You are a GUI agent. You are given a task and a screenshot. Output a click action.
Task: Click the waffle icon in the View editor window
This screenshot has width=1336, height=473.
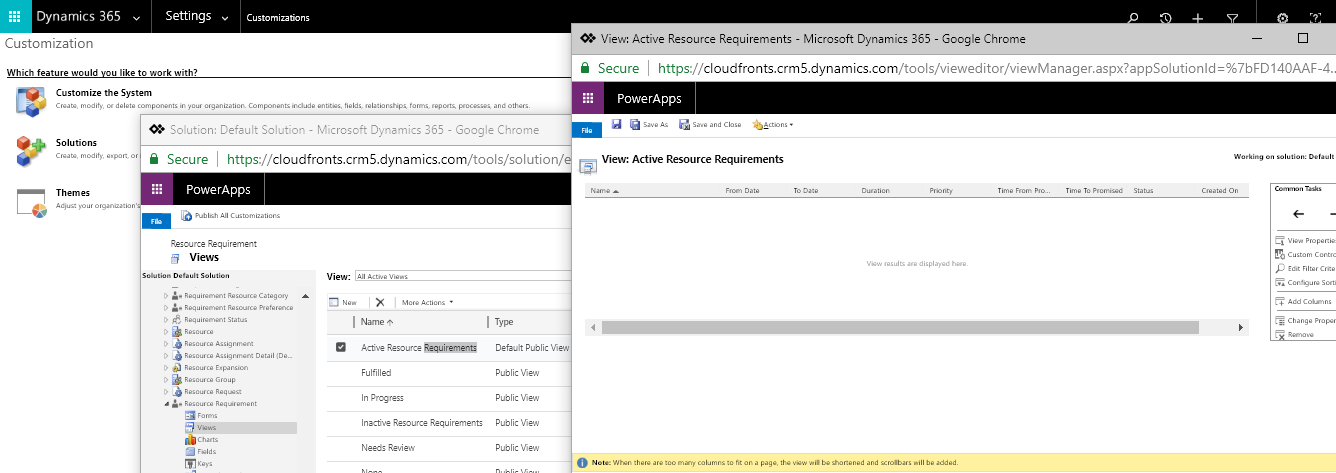tap(588, 98)
